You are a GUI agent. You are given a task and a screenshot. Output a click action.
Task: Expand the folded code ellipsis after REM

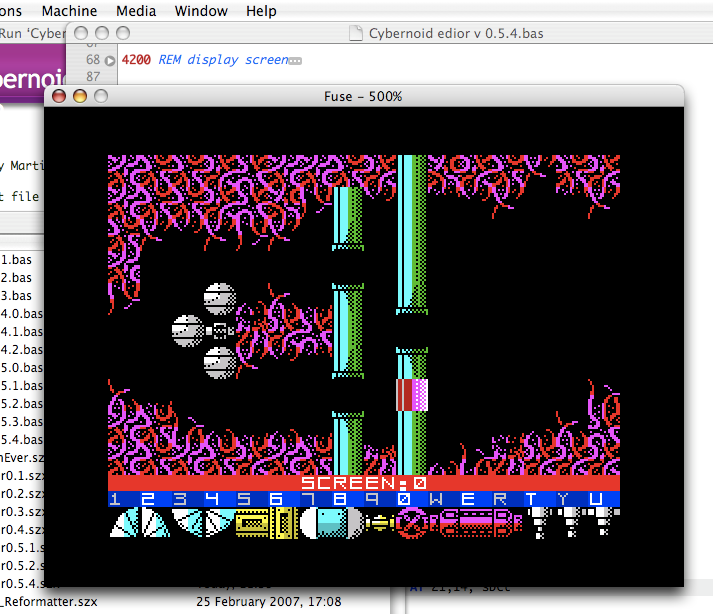[294, 61]
